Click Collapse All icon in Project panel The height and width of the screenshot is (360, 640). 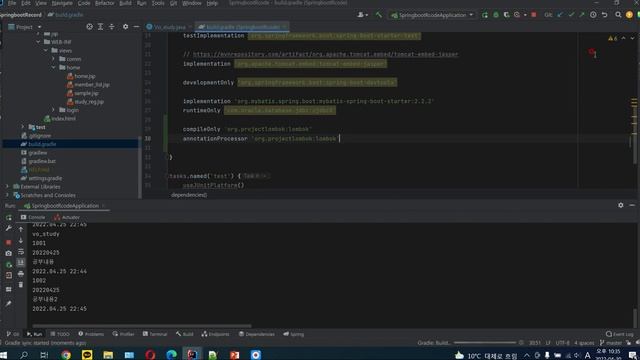point(111,27)
